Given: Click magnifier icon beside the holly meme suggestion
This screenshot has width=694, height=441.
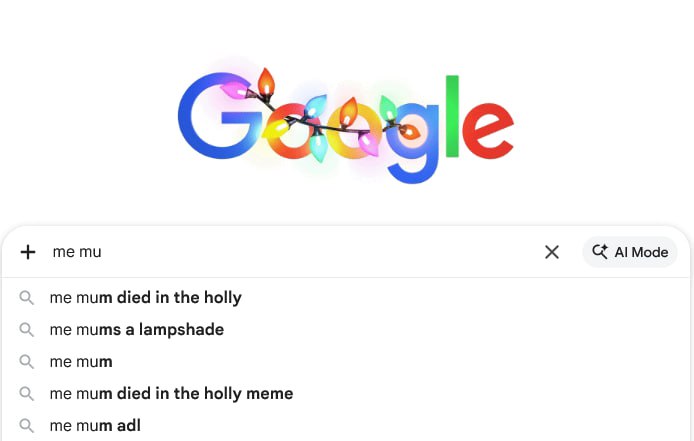Looking at the screenshot, I should [27, 394].
